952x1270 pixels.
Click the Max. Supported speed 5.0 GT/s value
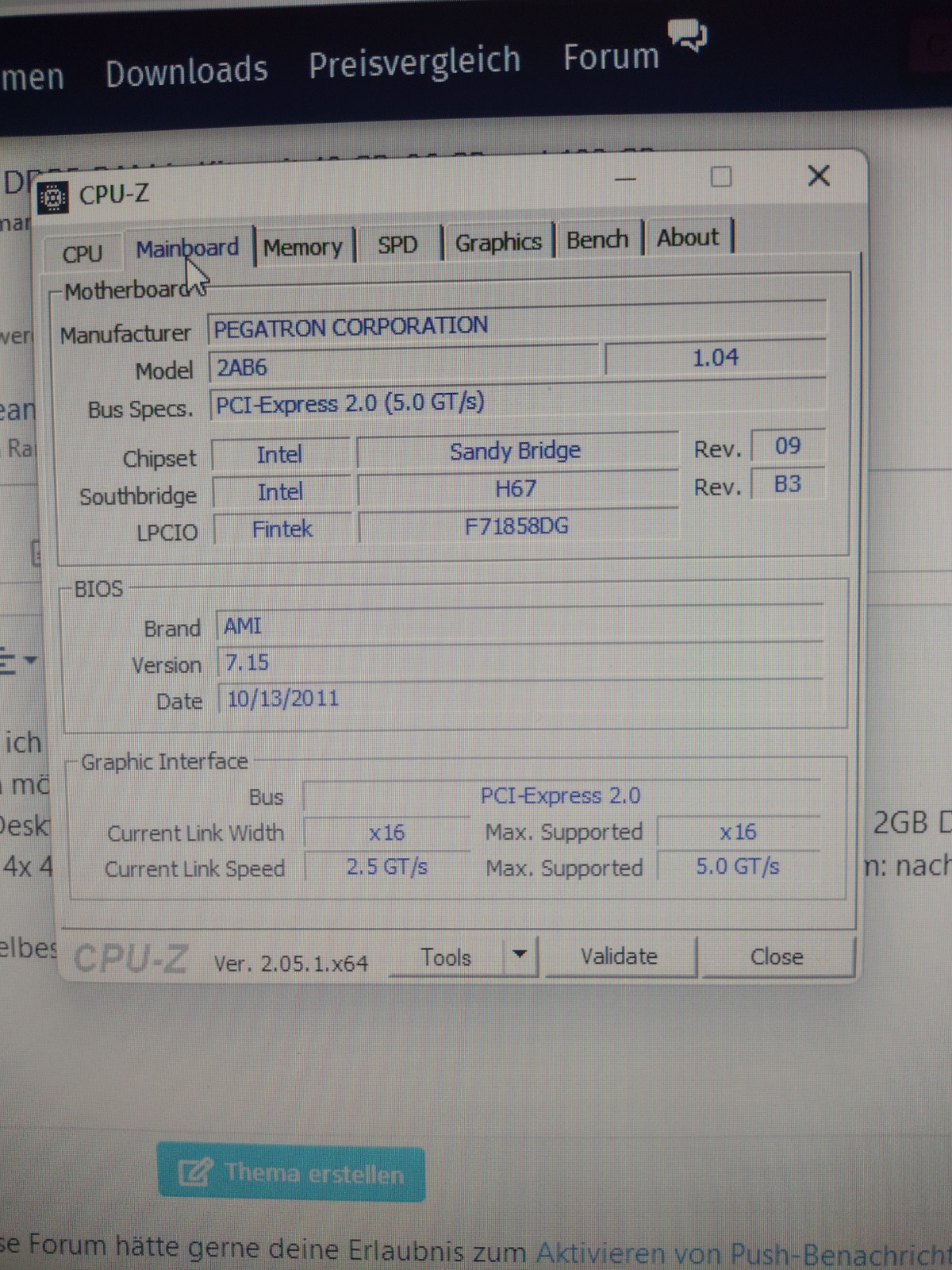tap(738, 865)
